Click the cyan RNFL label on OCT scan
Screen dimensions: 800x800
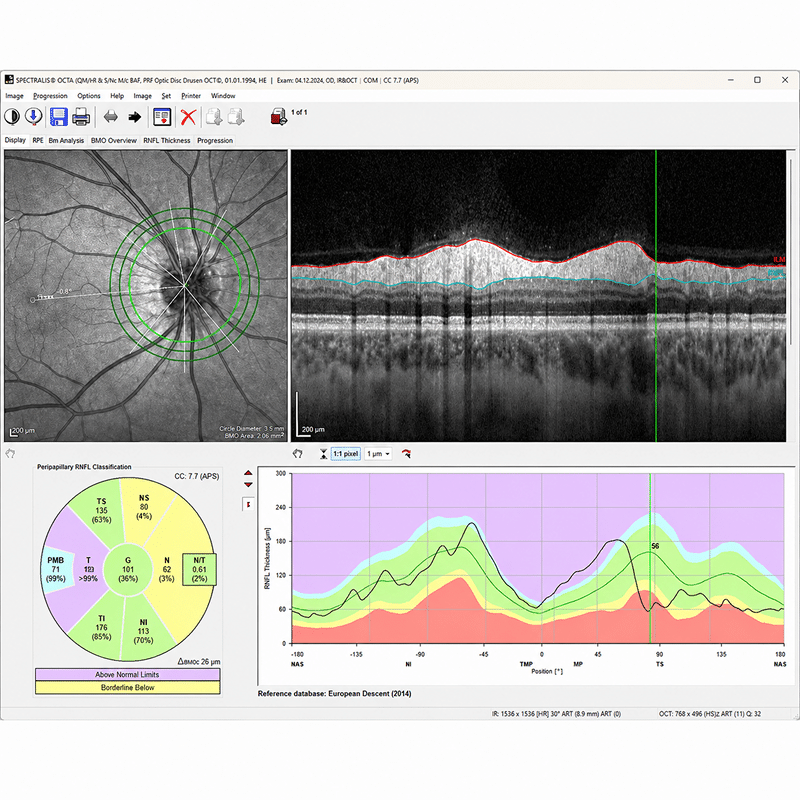click(777, 273)
